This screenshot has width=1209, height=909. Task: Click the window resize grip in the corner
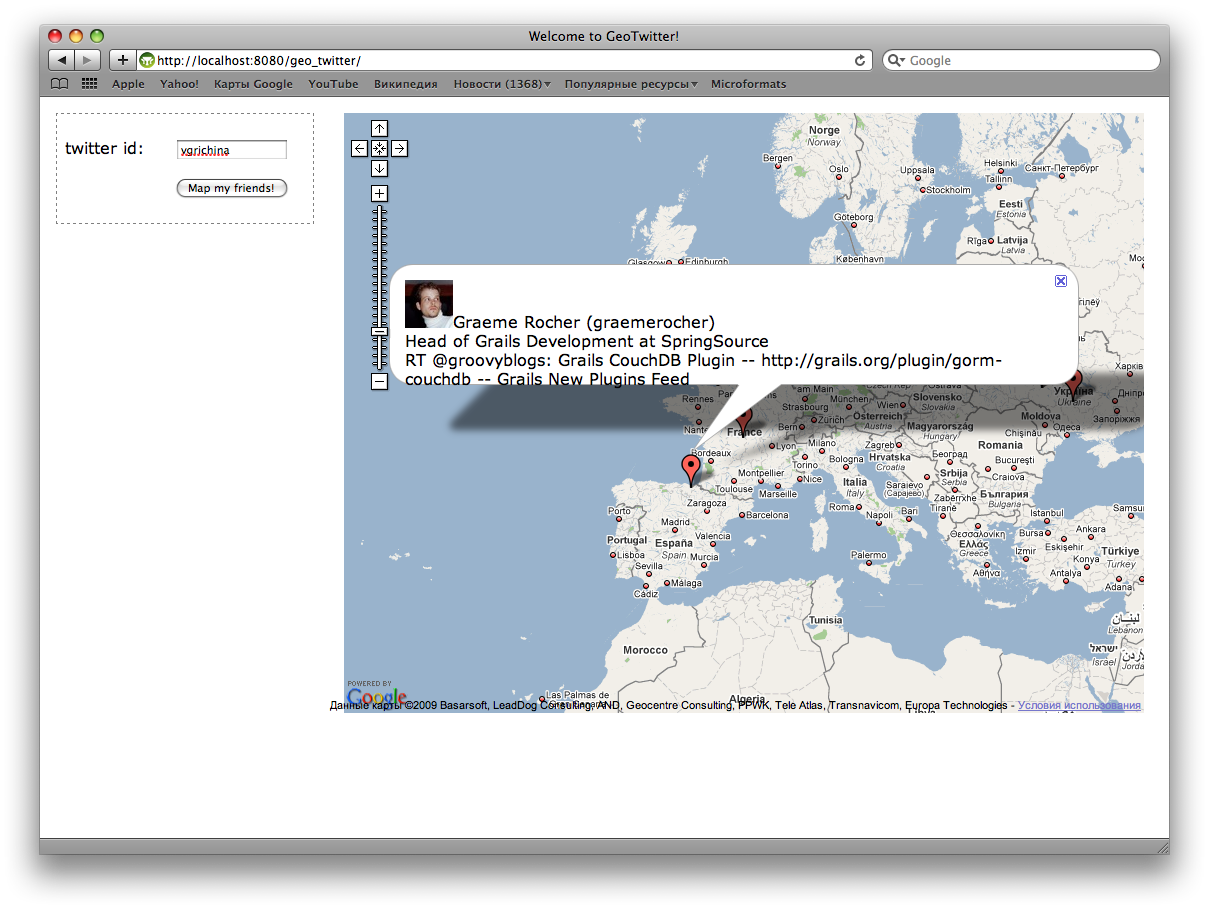point(1161,847)
